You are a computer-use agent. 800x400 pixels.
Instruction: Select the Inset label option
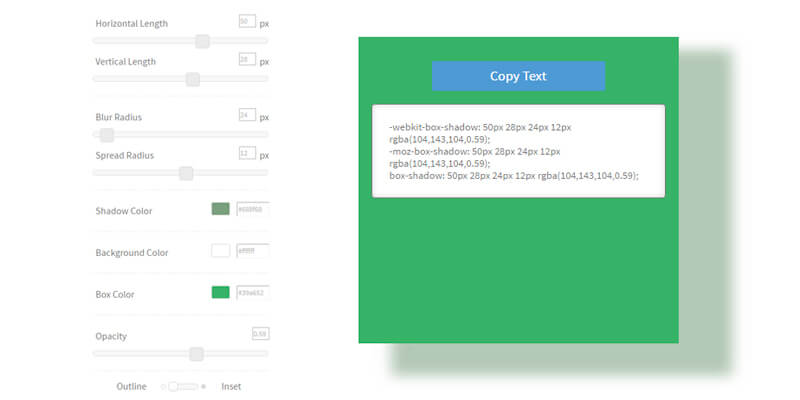pos(230,386)
